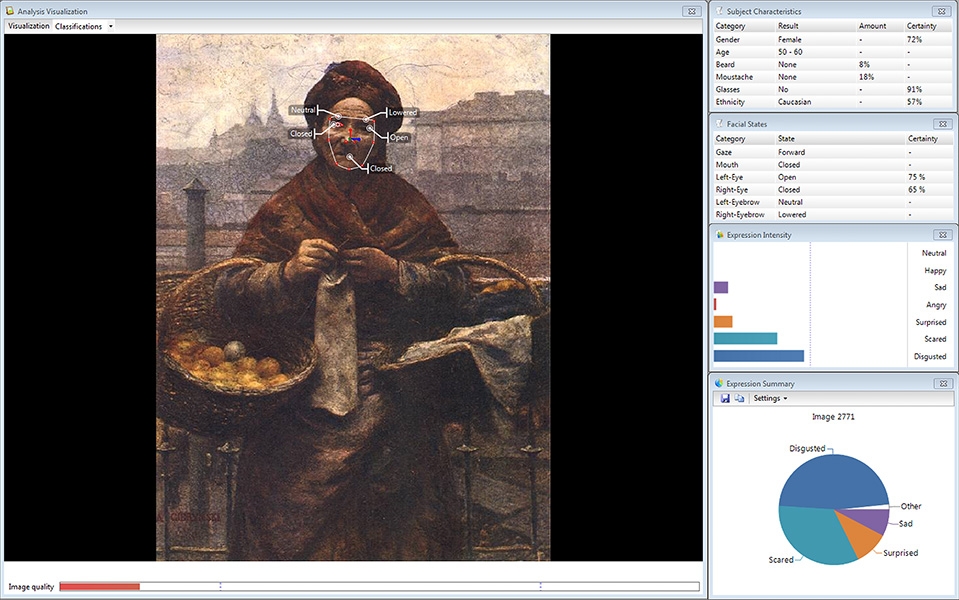Click the Analysis Visualization panel icon
959x600 pixels.
pyautogui.click(x=10, y=11)
